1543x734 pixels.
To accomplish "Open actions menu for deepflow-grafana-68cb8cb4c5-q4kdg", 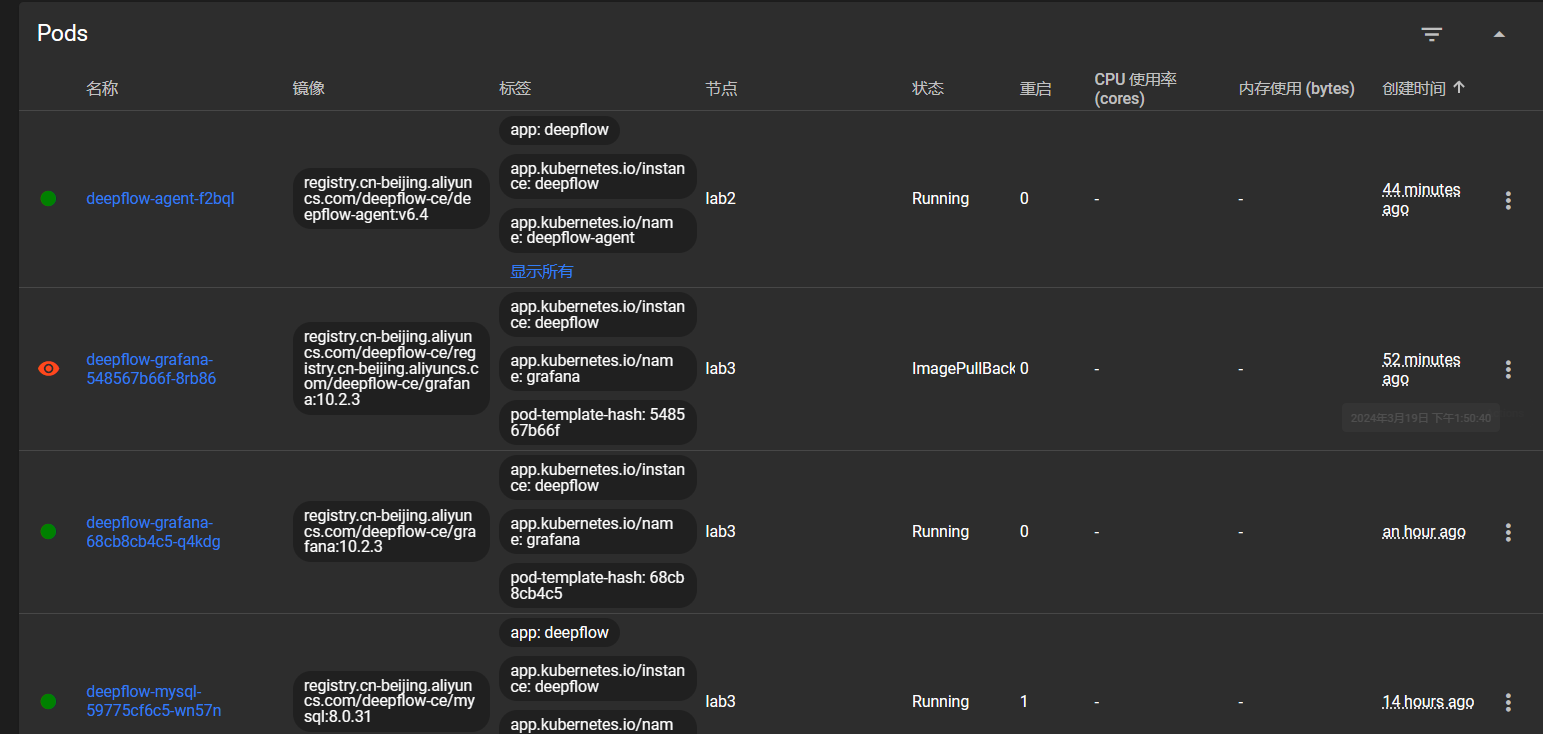I will point(1508,532).
